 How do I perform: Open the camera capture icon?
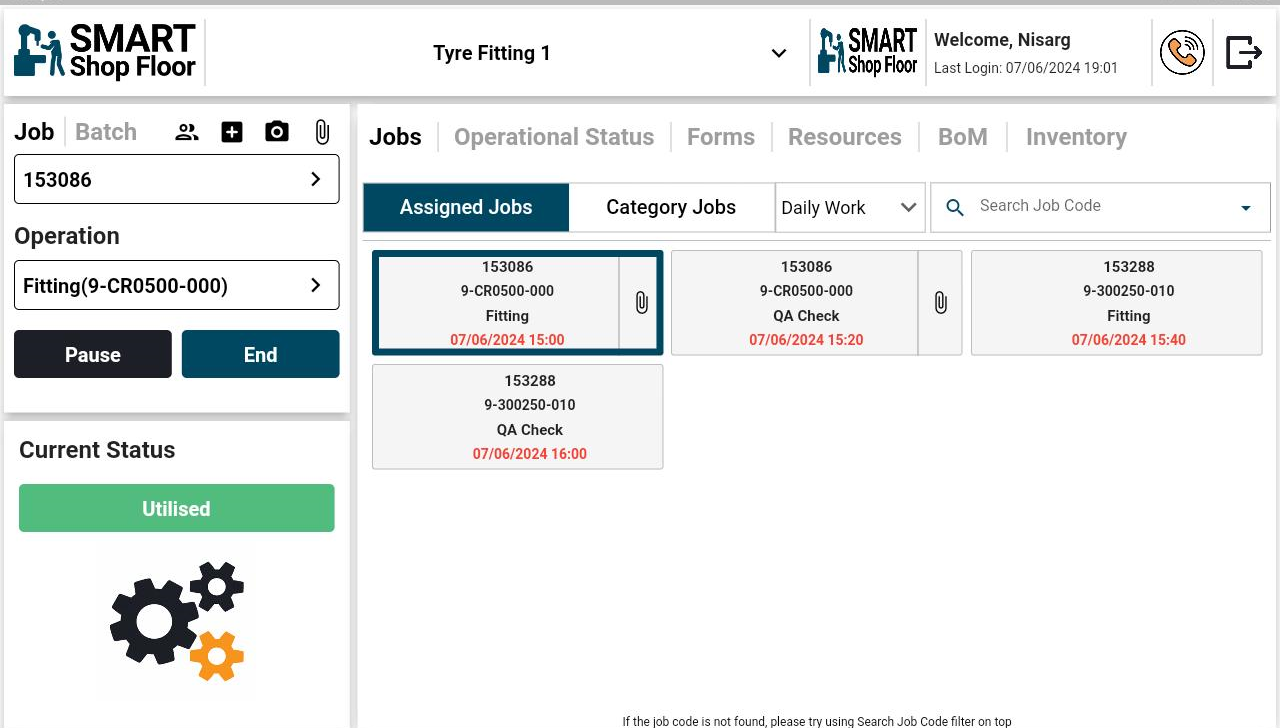(x=277, y=132)
